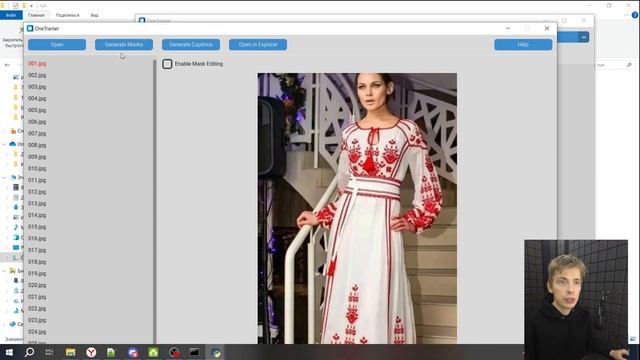Select 011.jpg in the file list

click(37, 180)
